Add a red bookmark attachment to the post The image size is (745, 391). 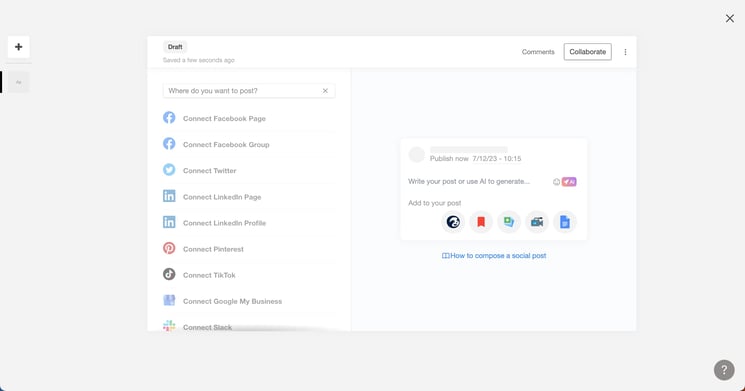coord(481,222)
